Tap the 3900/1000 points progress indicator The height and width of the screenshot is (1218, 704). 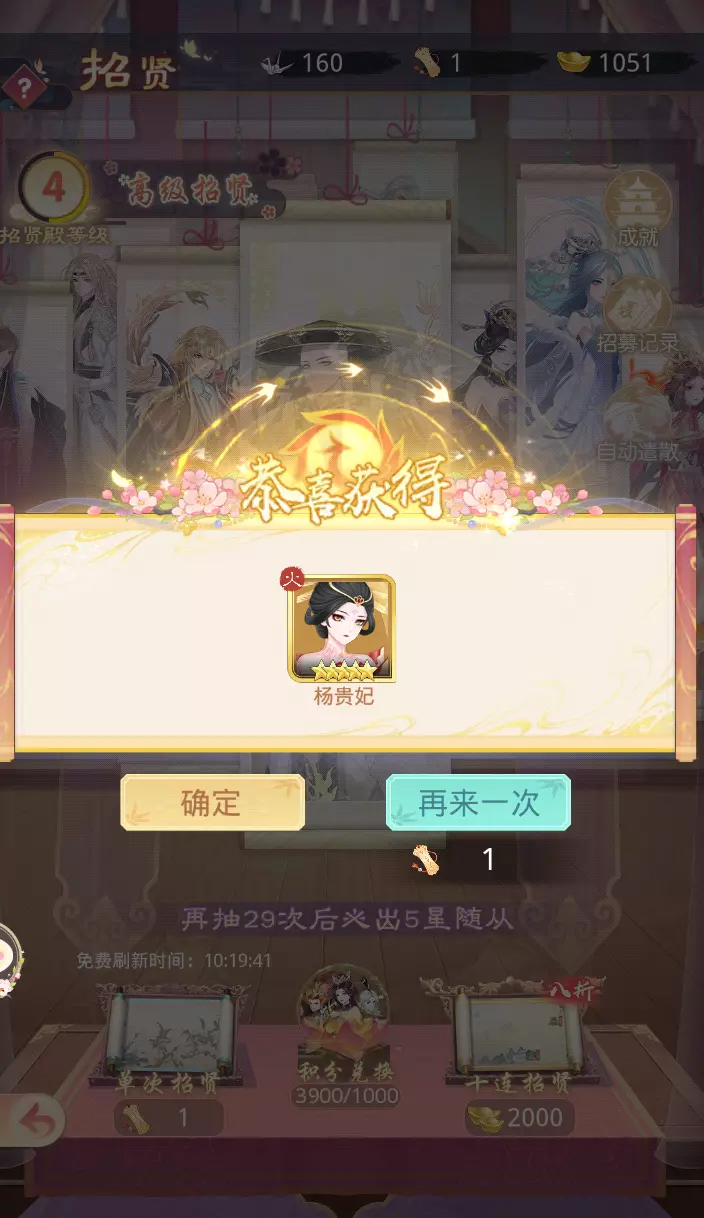pos(346,1096)
